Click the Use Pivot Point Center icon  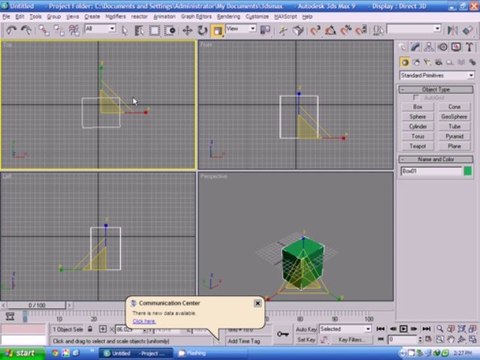tap(265, 30)
